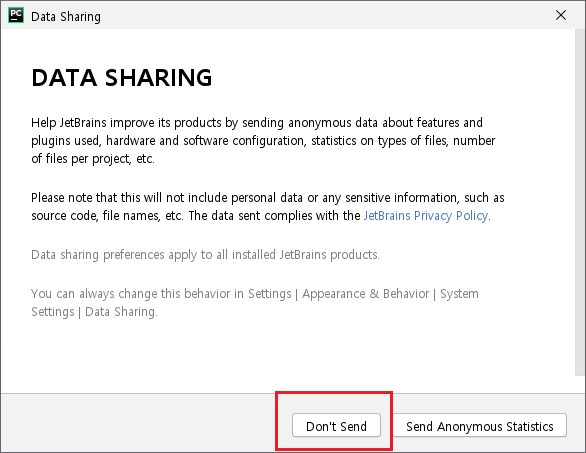Image resolution: width=586 pixels, height=453 pixels.
Task: Click the 'You can always change this behavior' text
Action: [255, 303]
